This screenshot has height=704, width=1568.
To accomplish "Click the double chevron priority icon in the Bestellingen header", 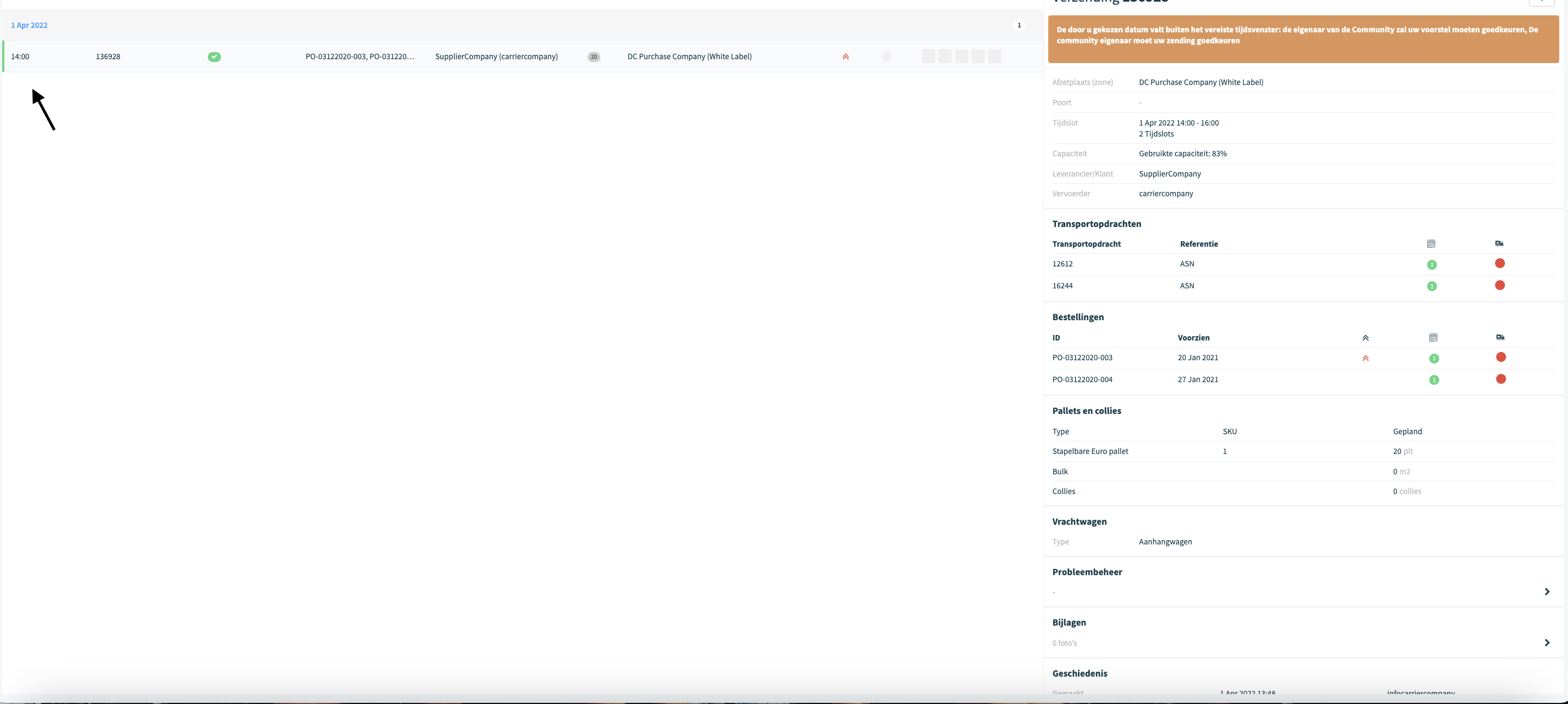I will click(1365, 338).
